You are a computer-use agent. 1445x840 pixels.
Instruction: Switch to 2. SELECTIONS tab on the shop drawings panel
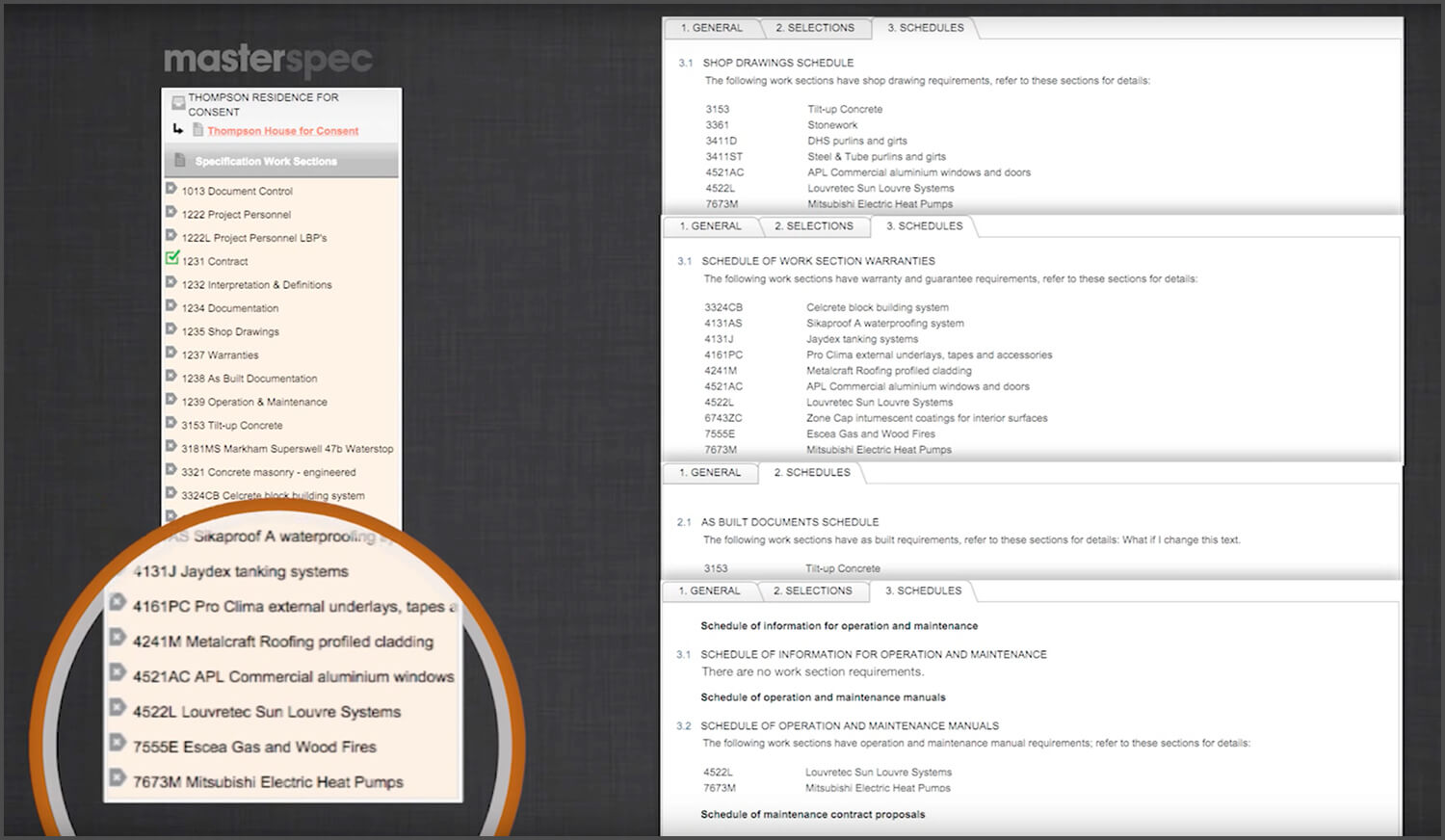point(816,28)
